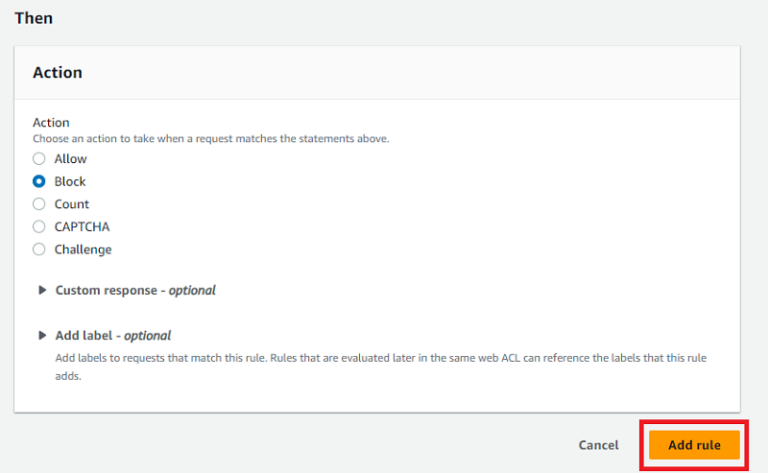Click the bold Action panel header
This screenshot has width=768, height=473.
click(57, 73)
